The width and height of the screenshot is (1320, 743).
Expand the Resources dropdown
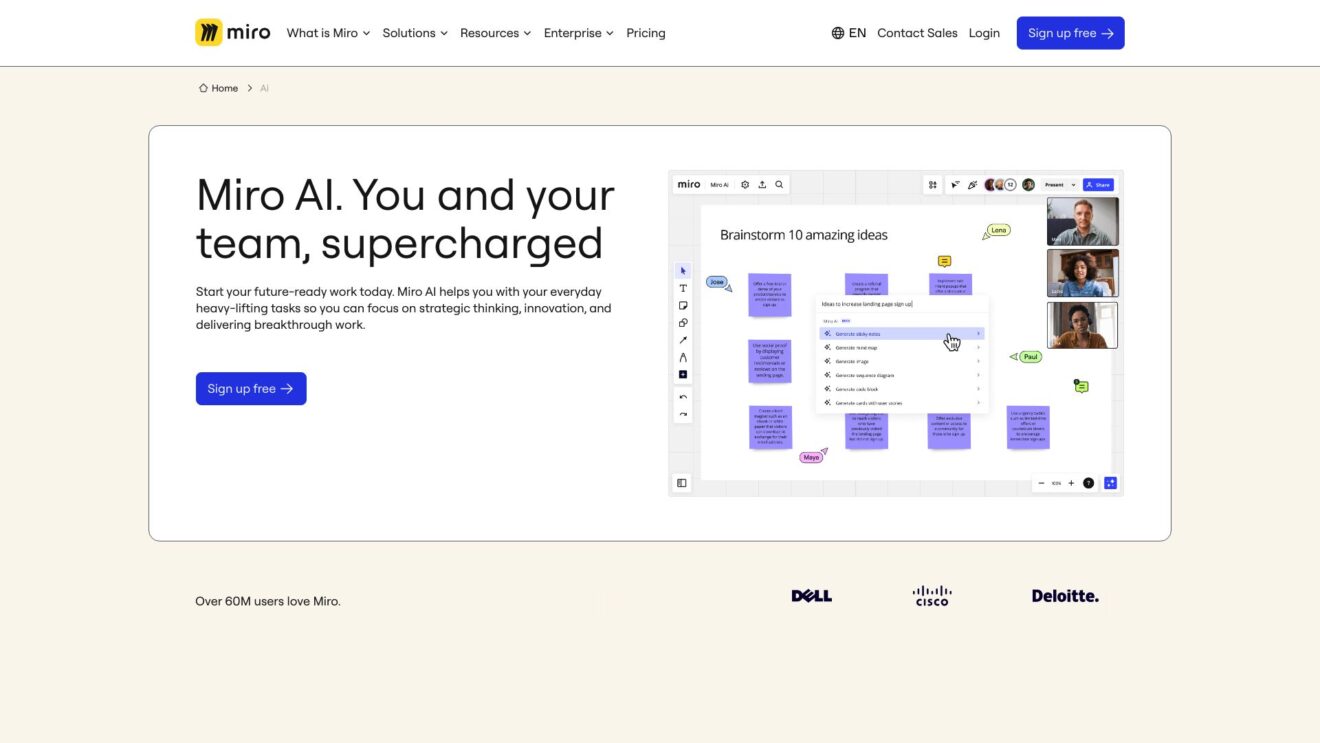tap(495, 33)
